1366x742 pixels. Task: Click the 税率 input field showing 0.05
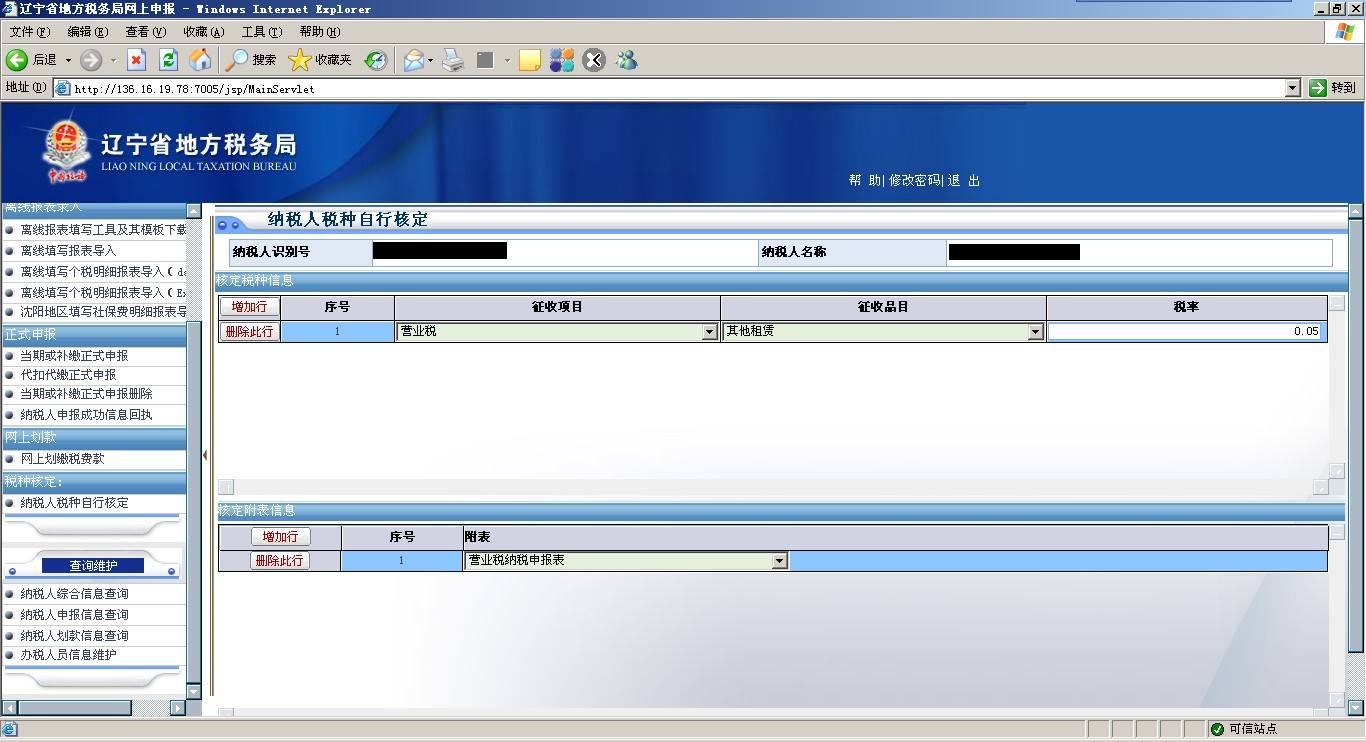1185,332
